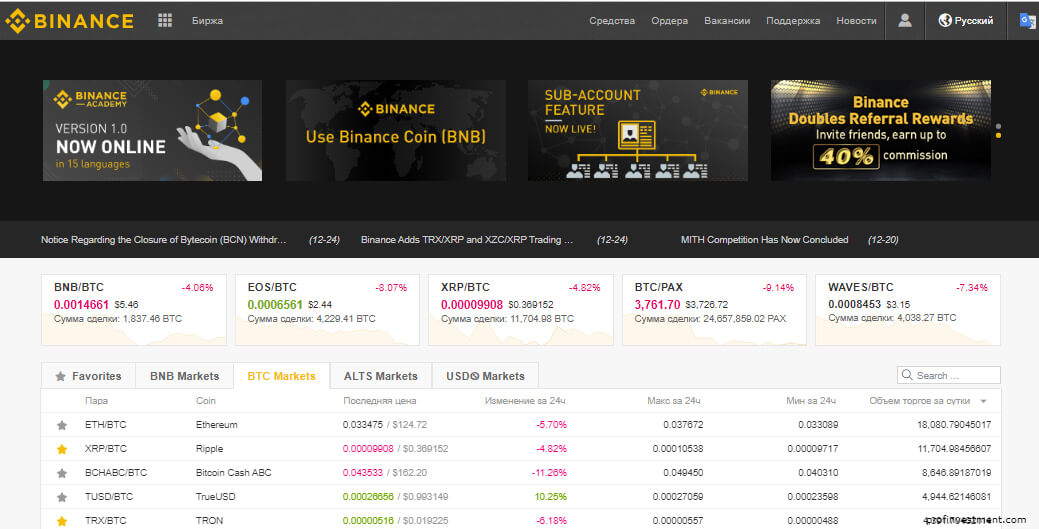Switch to Favorites tab

[88, 376]
